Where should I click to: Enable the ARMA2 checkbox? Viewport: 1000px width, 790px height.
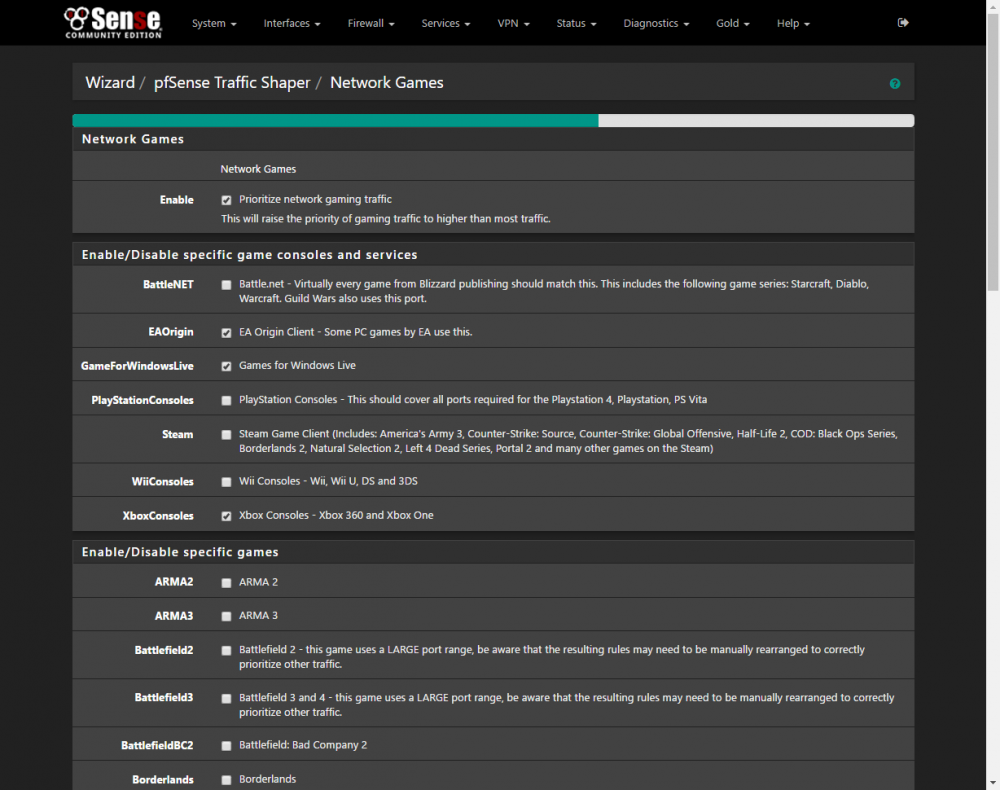pos(226,583)
